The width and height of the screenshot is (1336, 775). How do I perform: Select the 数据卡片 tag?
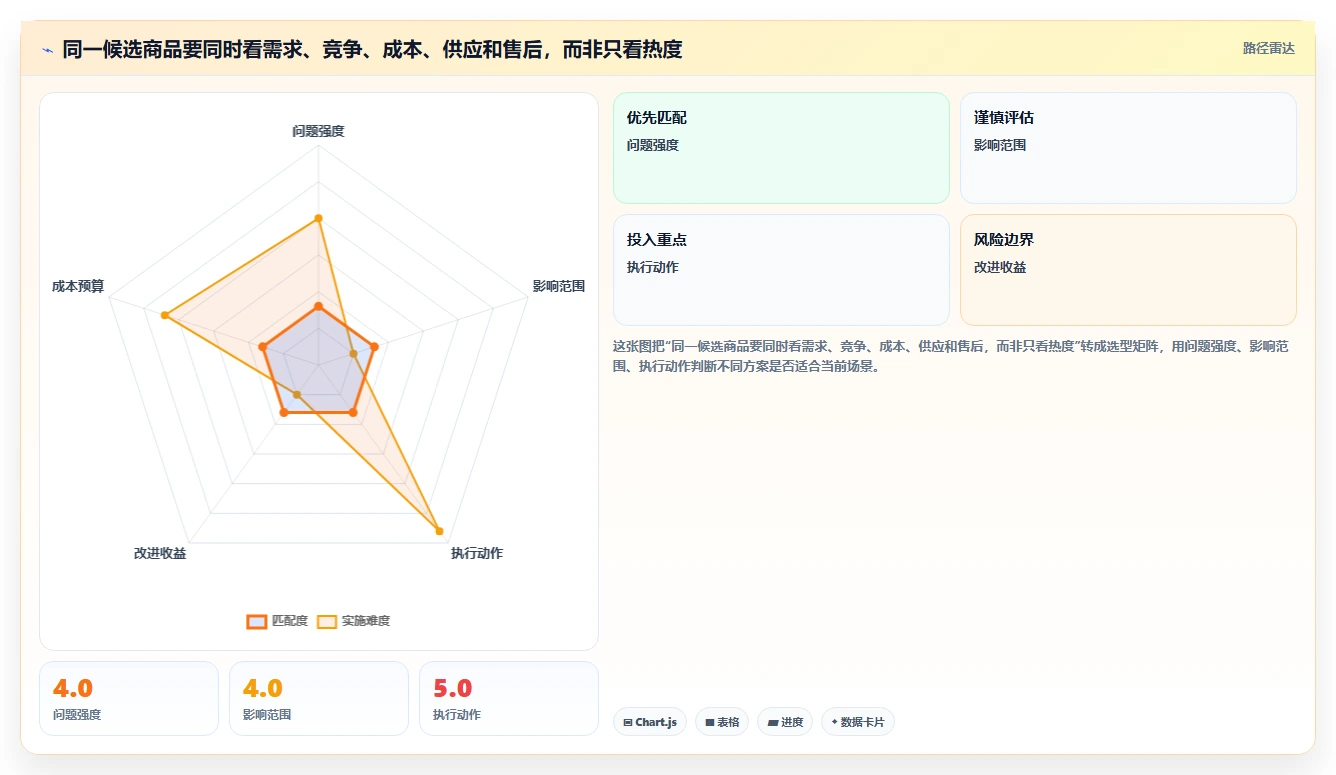tap(858, 722)
